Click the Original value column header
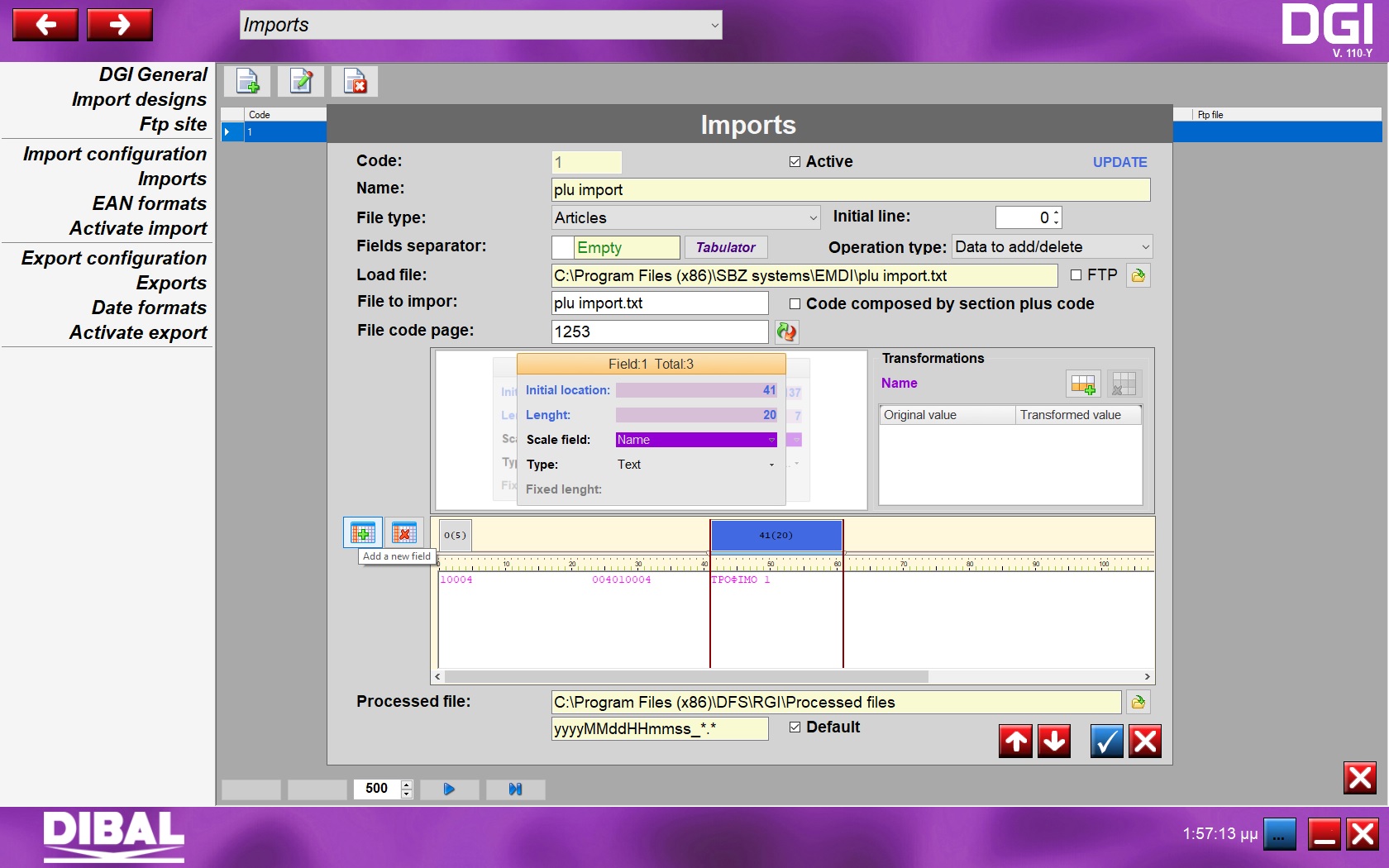Image resolution: width=1389 pixels, height=868 pixels. click(x=947, y=415)
